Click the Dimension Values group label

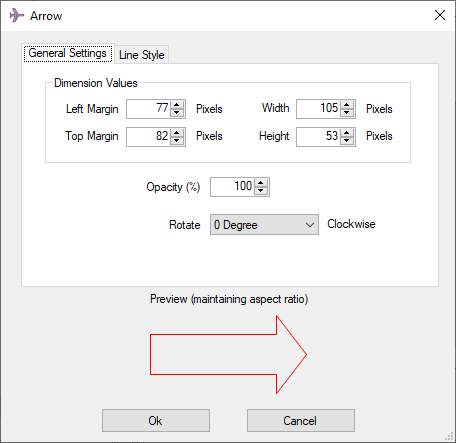[96, 83]
